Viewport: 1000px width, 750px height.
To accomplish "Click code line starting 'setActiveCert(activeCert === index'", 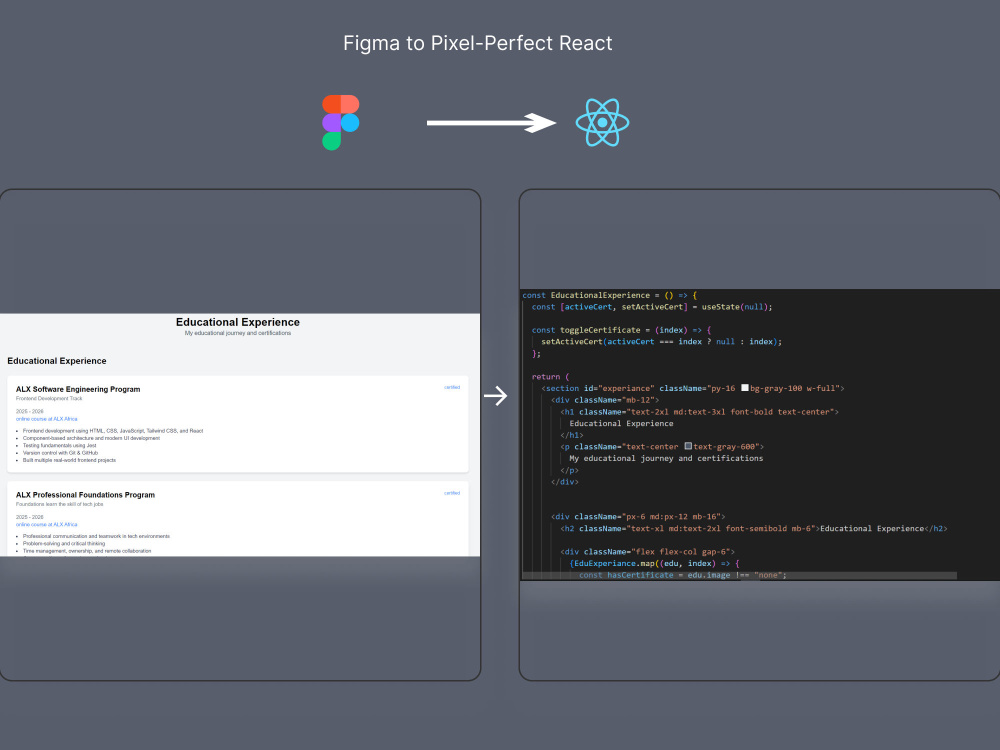I will coord(661,342).
